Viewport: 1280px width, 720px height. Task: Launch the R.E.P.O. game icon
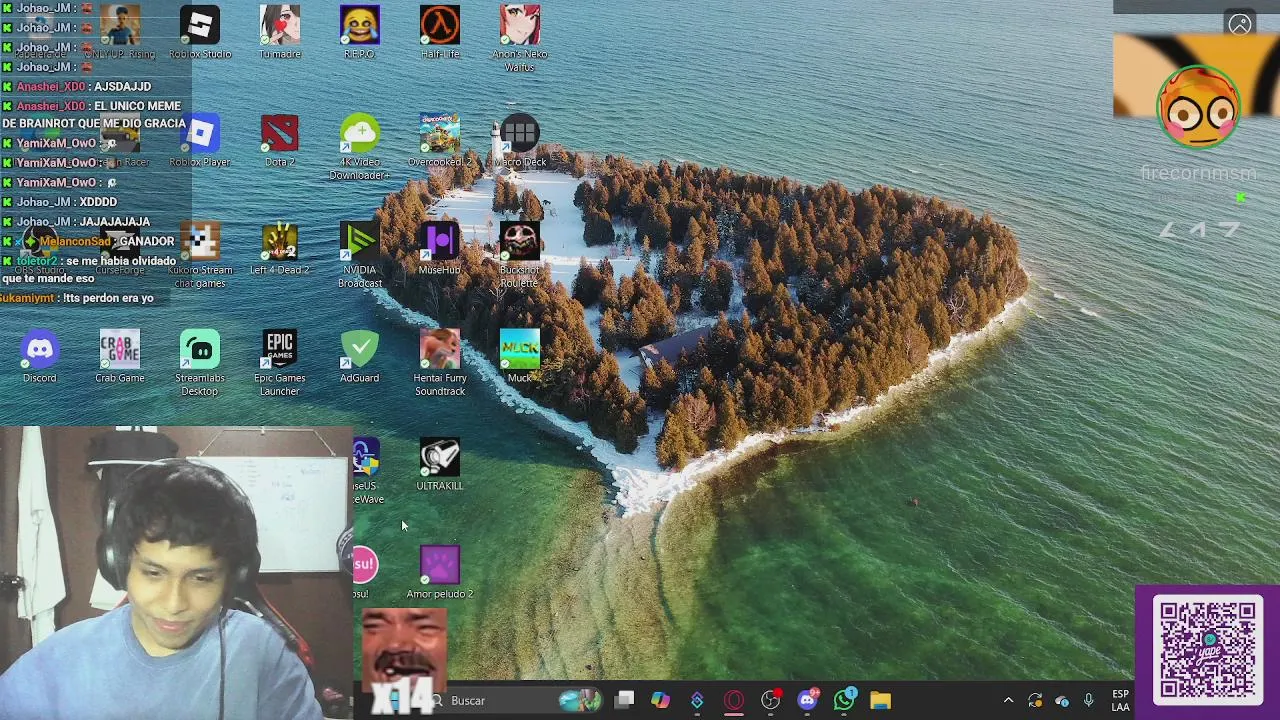click(x=360, y=32)
